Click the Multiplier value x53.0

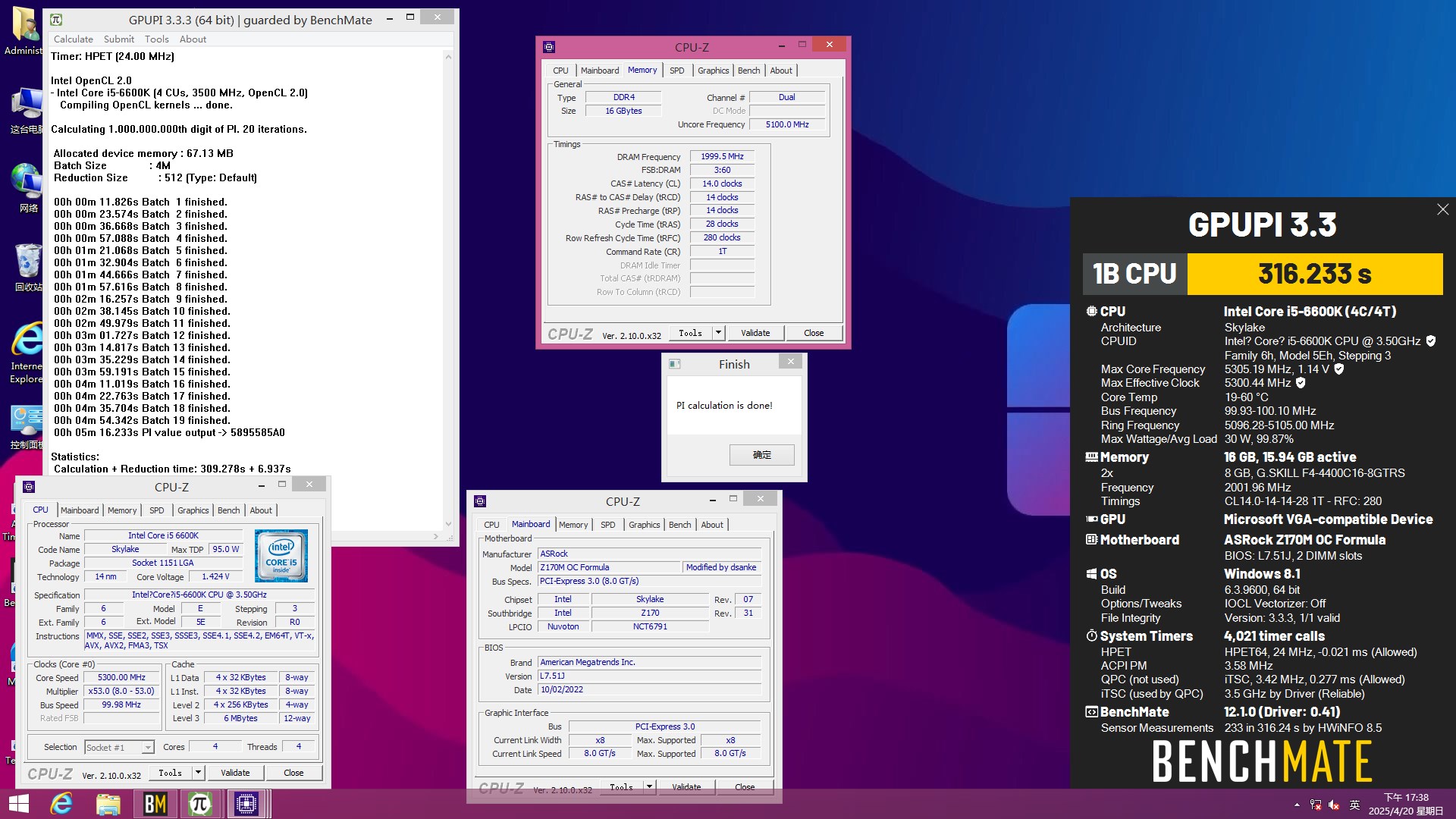(121, 692)
